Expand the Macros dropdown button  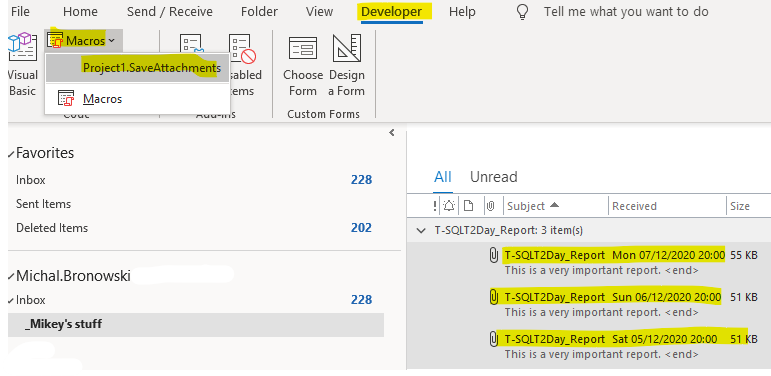[x=83, y=40]
